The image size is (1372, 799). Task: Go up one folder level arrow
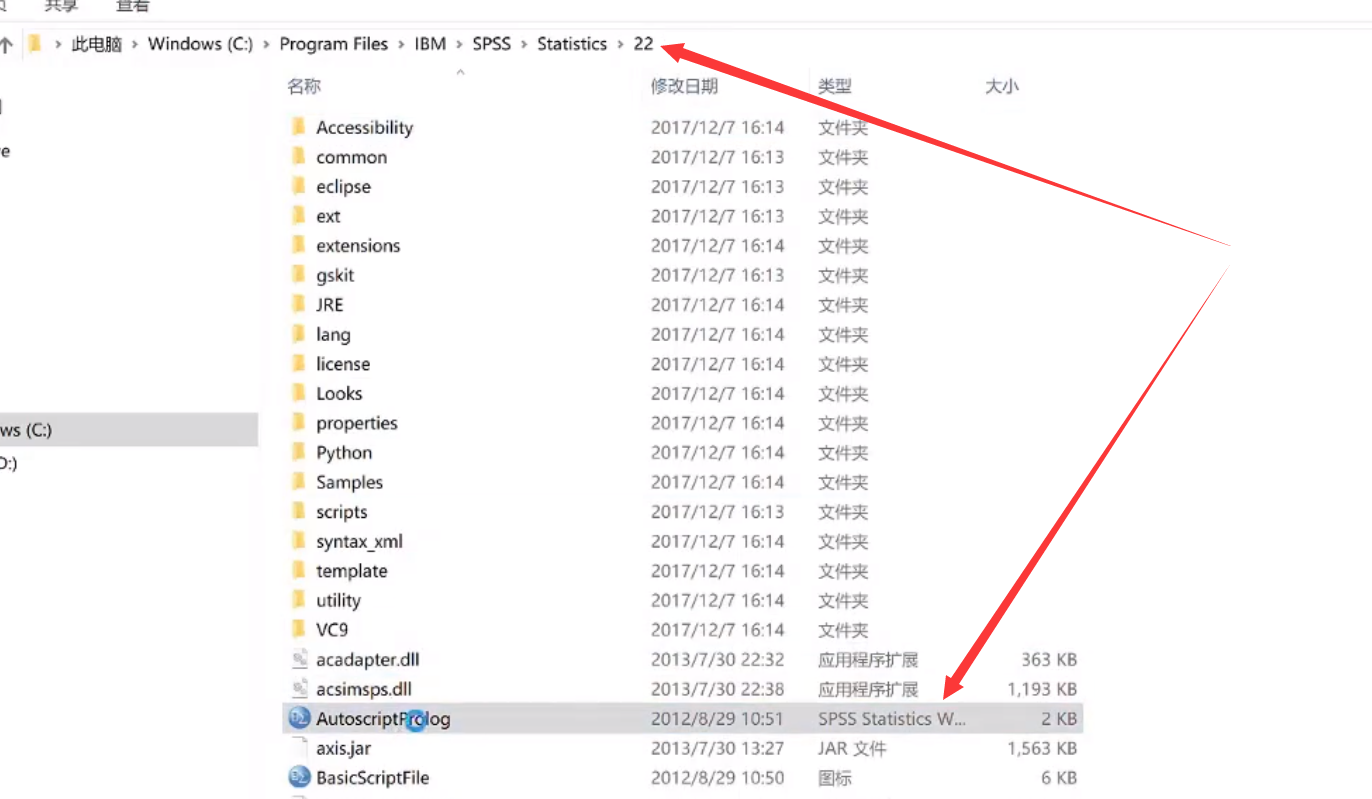click(x=5, y=44)
